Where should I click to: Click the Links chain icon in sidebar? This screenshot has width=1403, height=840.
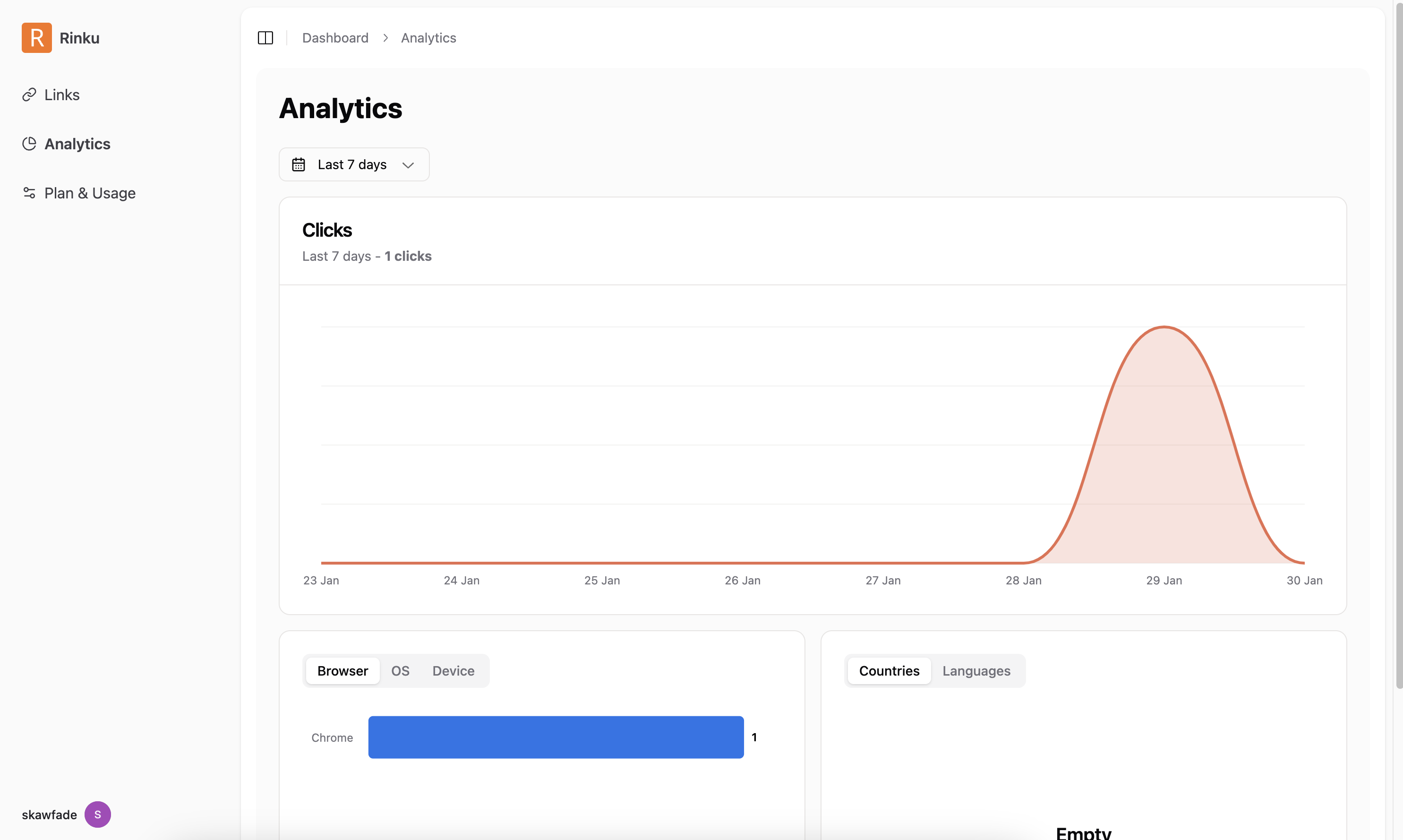click(29, 94)
